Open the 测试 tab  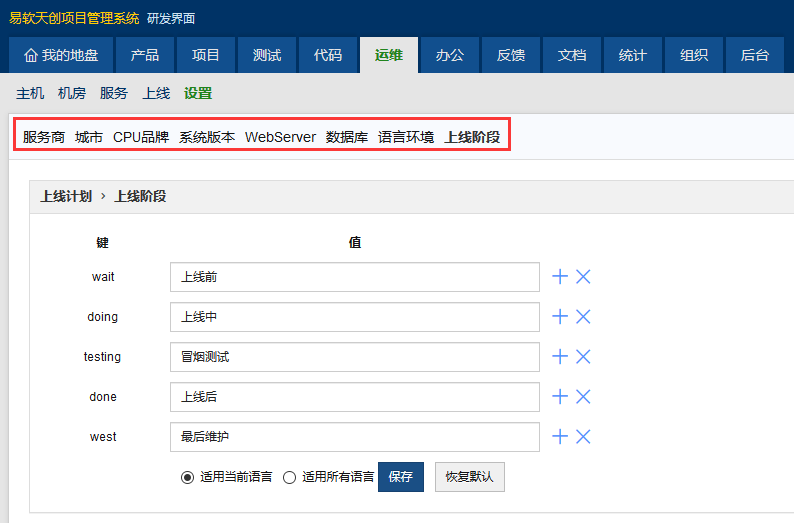(x=267, y=55)
